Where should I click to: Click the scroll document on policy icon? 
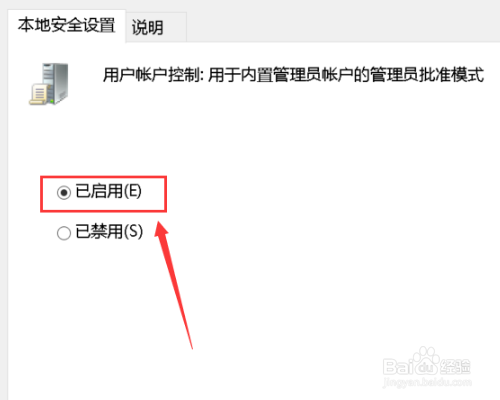[x=38, y=94]
